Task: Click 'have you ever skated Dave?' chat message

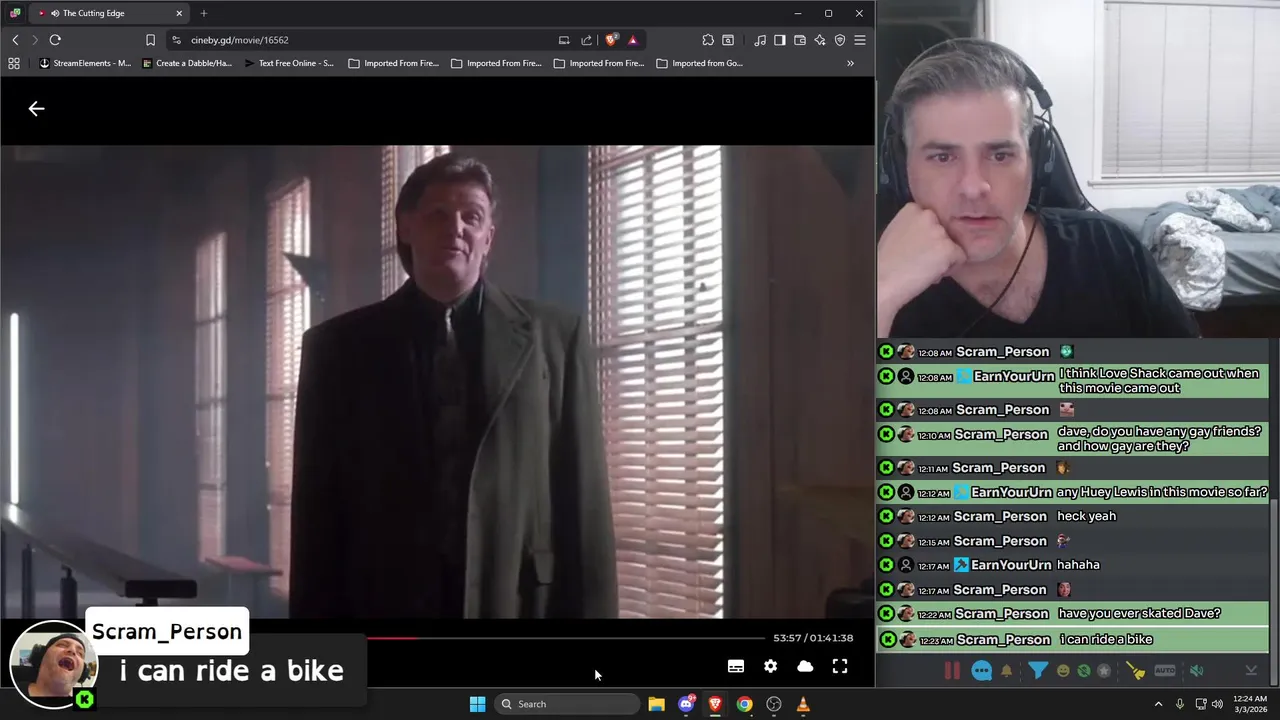Action: pyautogui.click(x=1139, y=614)
